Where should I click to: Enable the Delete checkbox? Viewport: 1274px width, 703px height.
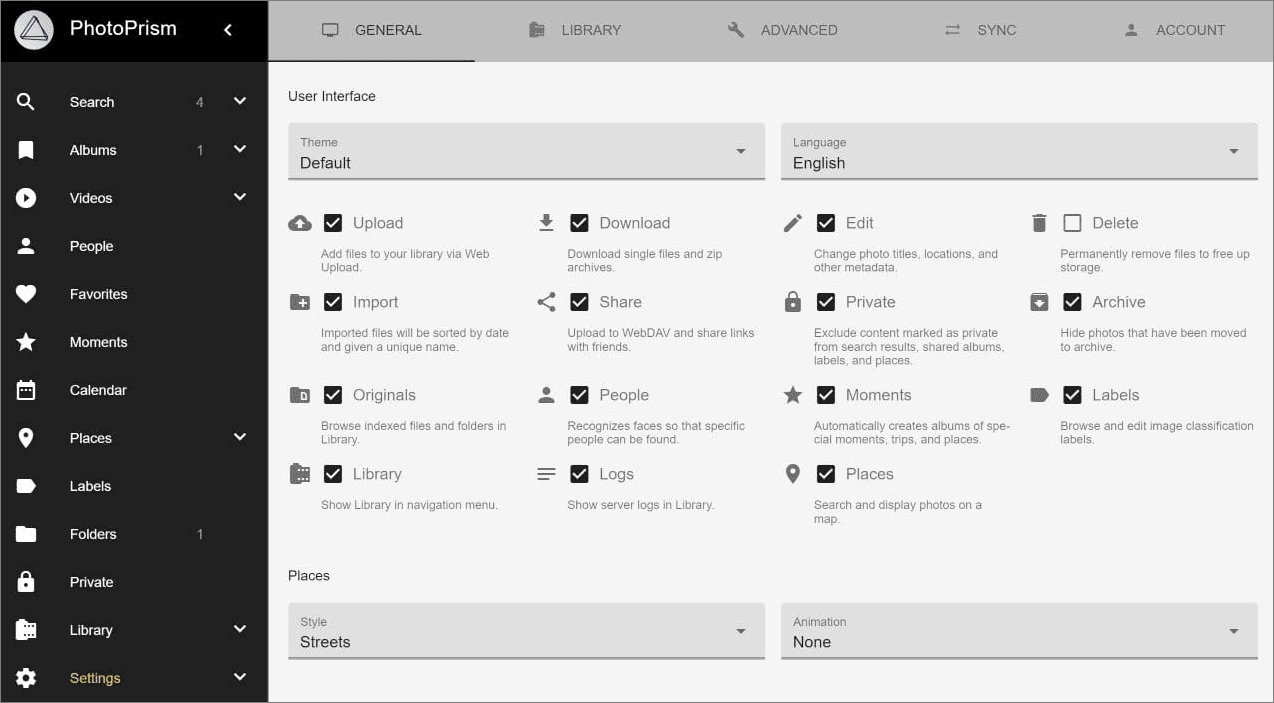pyautogui.click(x=1072, y=222)
